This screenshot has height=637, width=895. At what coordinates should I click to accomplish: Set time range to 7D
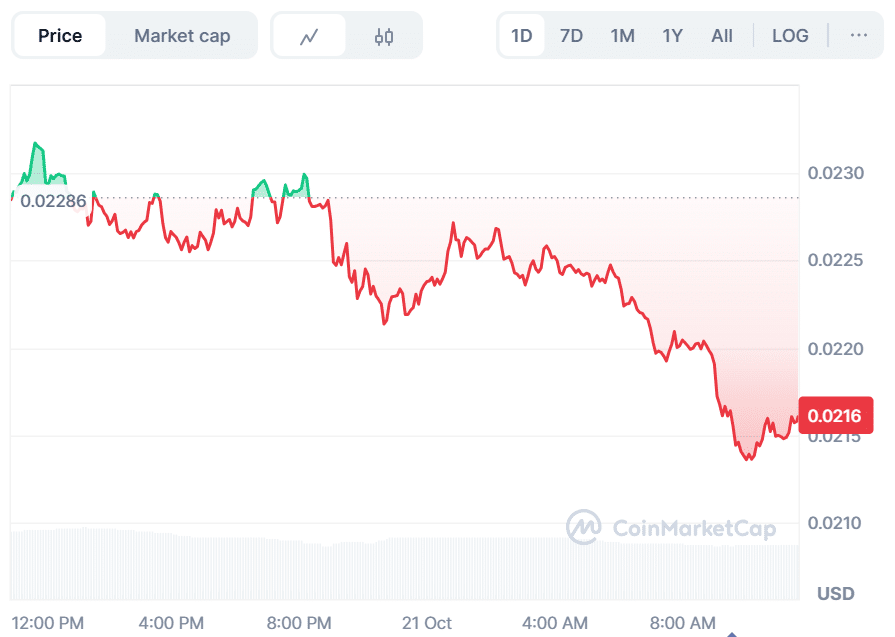[x=571, y=36]
